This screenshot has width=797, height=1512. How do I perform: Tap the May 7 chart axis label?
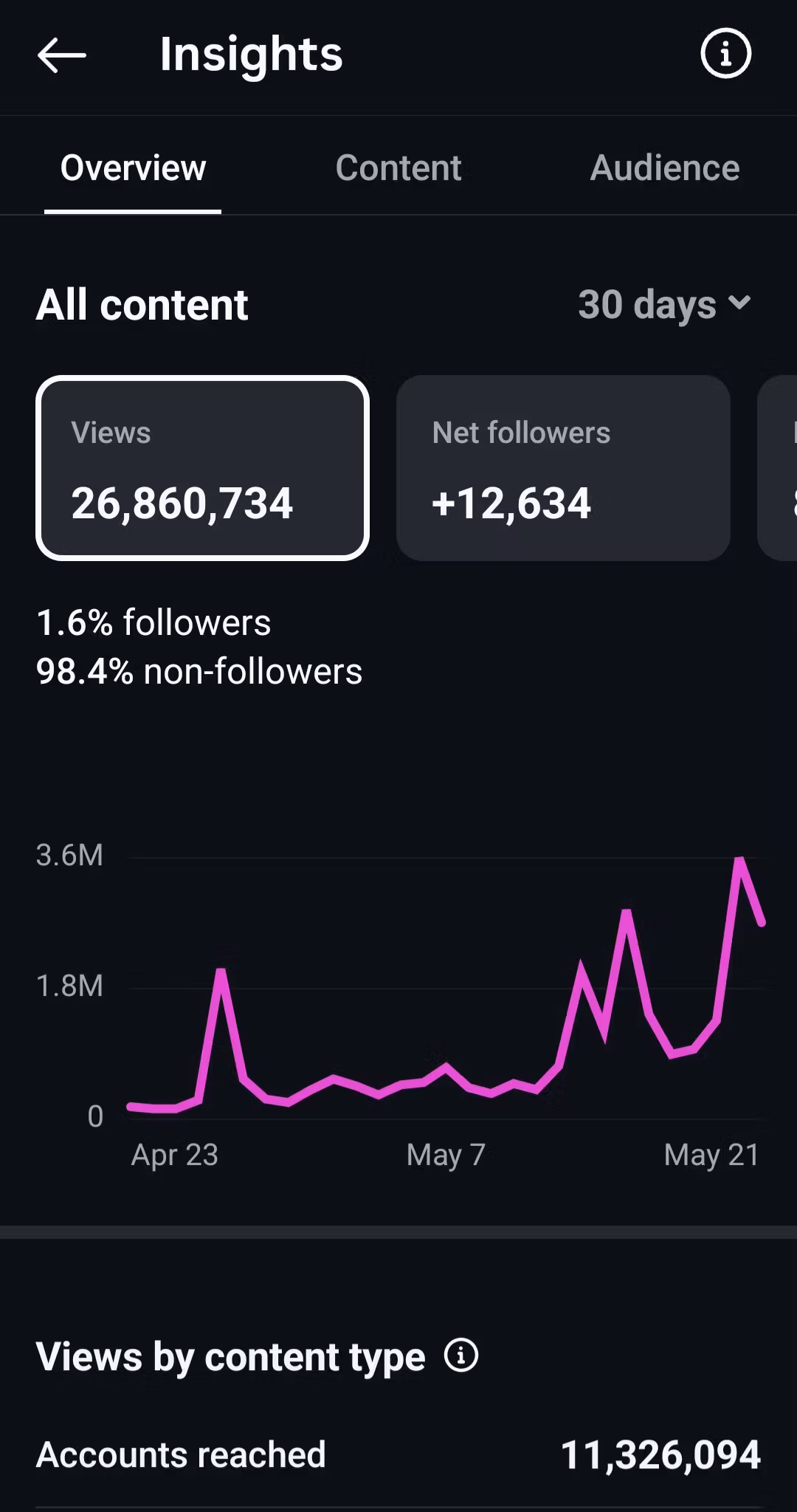point(446,1155)
